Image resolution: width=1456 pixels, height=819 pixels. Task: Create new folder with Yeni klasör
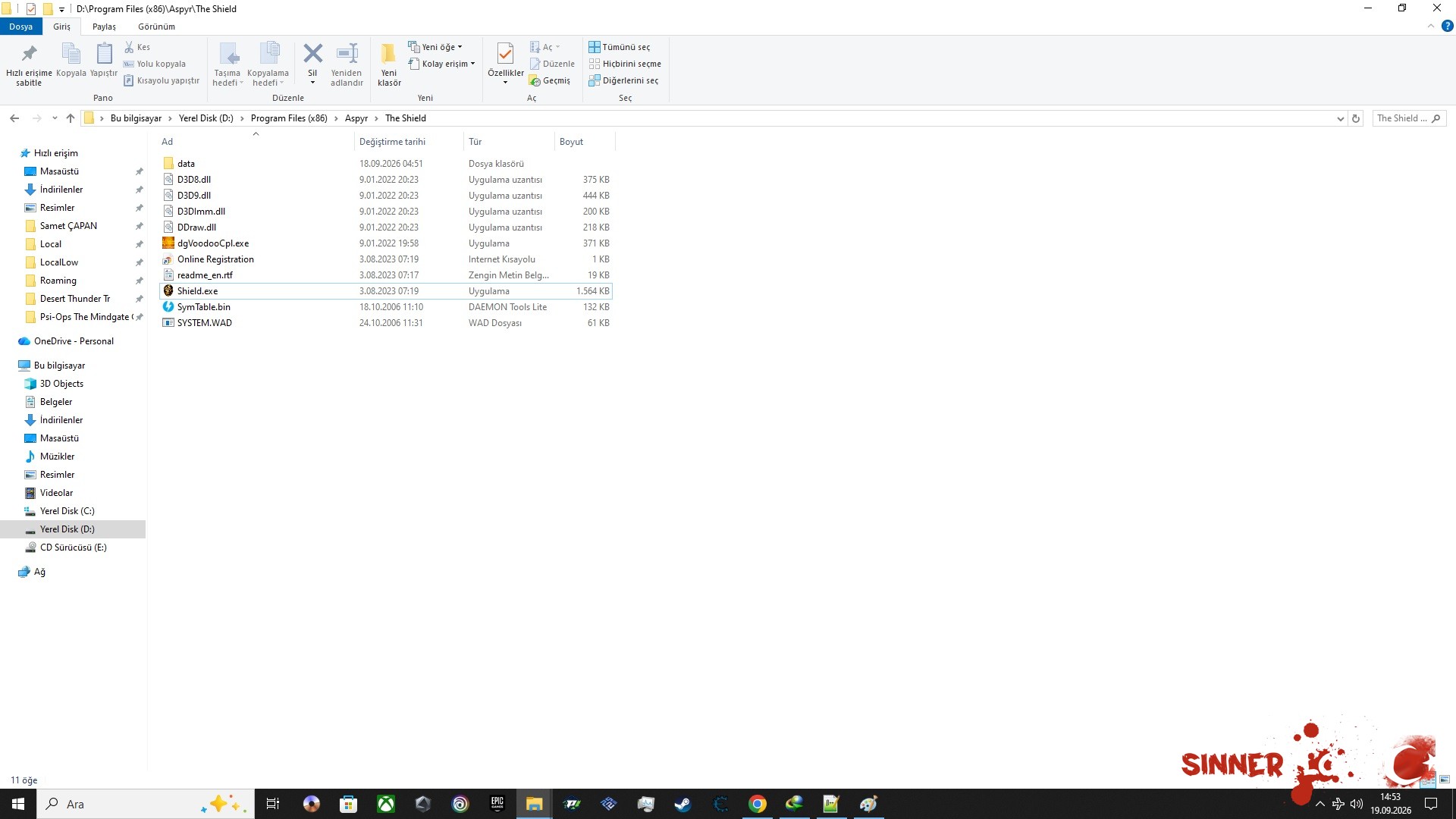389,64
